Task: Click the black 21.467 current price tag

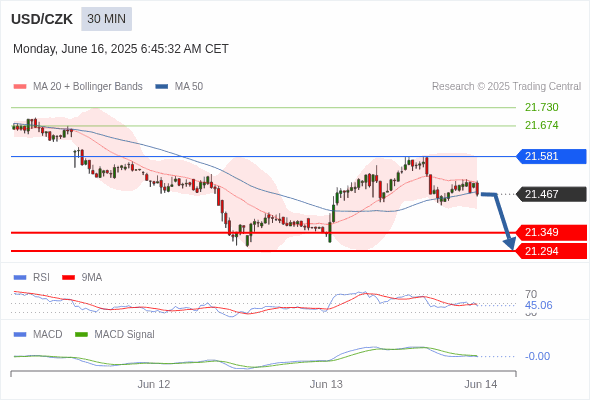Action: (x=550, y=194)
